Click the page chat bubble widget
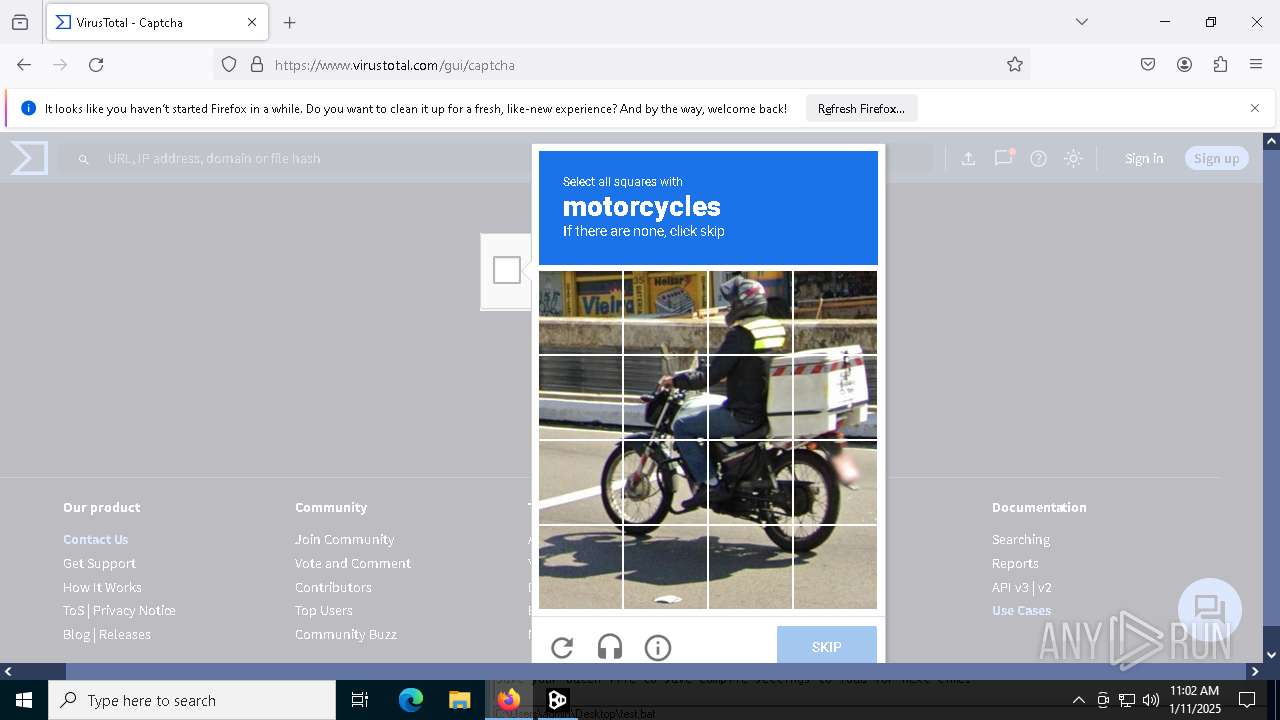Image resolution: width=1280 pixels, height=720 pixels. click(1210, 610)
